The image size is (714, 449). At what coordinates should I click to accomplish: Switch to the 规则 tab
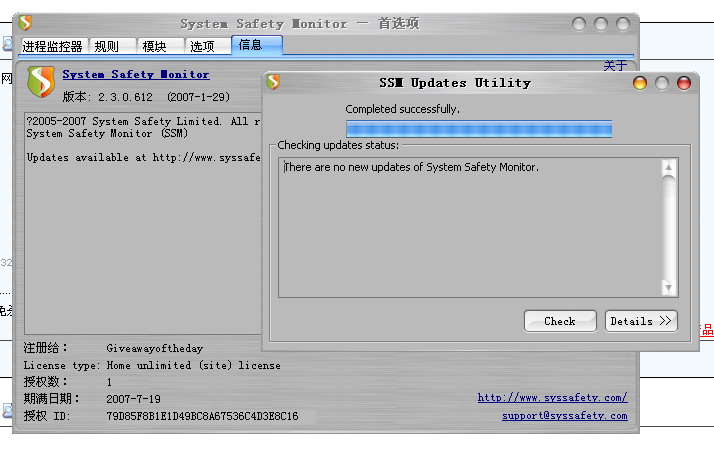tap(112, 46)
